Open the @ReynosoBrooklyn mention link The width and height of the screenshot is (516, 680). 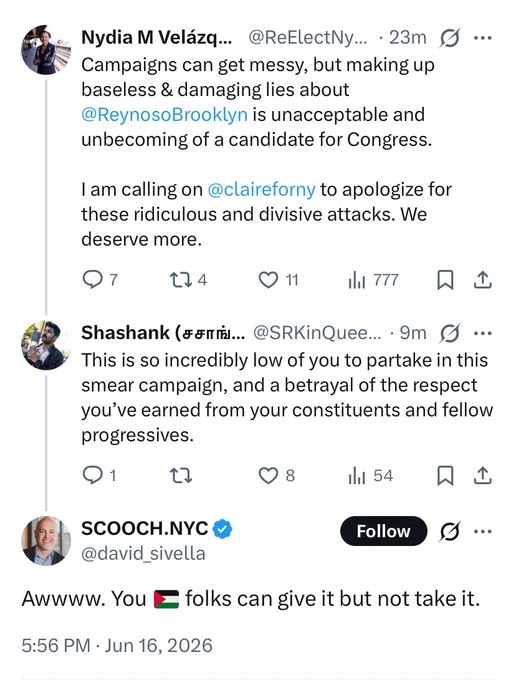165,115
